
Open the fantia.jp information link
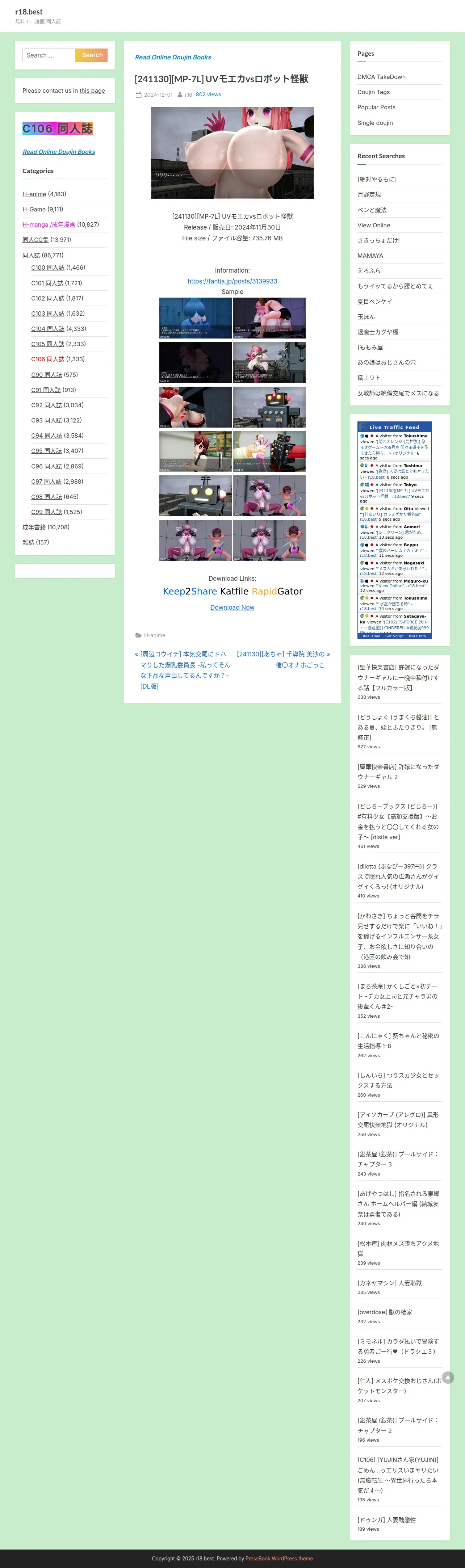(232, 281)
